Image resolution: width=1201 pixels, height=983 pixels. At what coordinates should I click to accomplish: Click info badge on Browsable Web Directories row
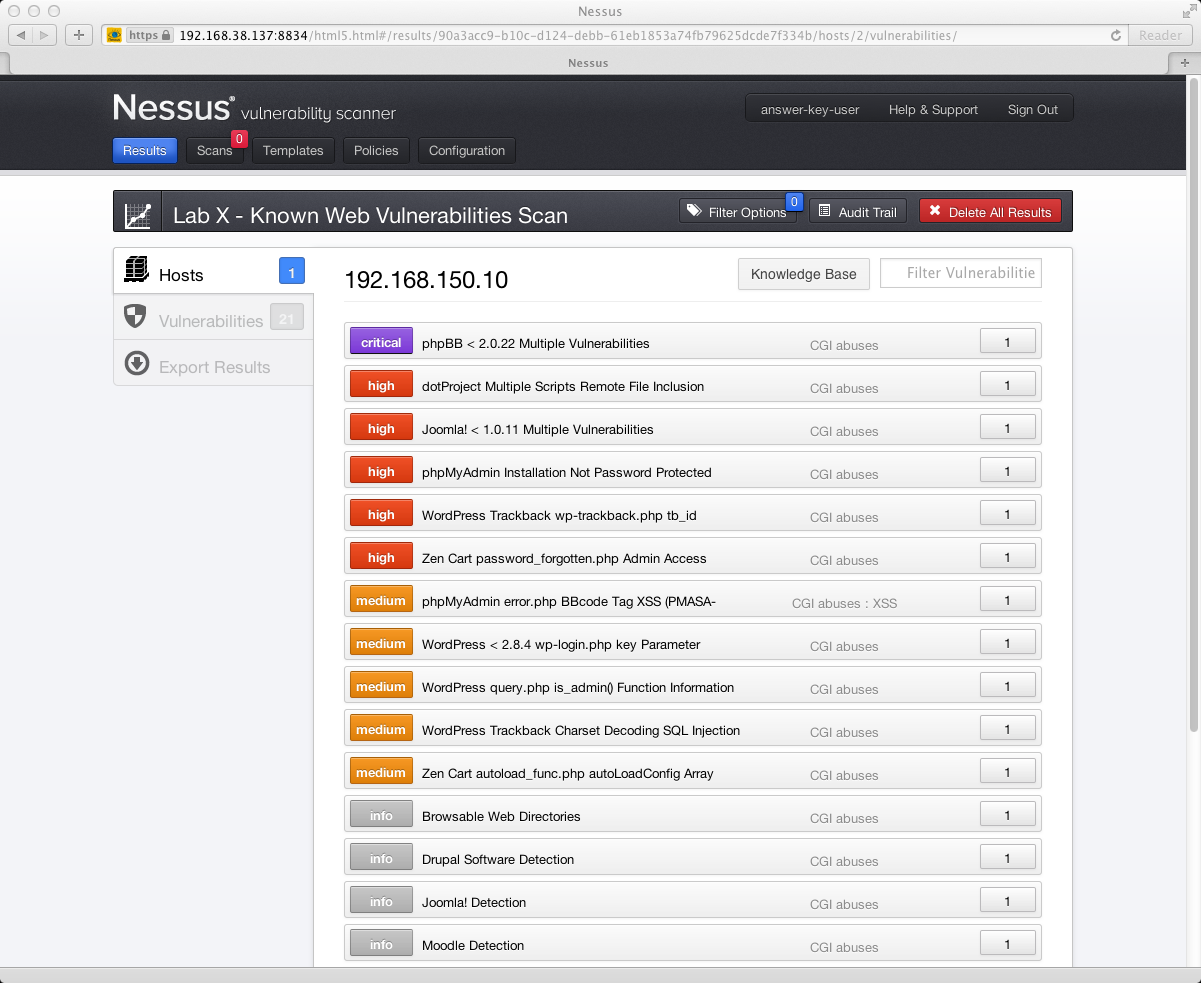[381, 815]
